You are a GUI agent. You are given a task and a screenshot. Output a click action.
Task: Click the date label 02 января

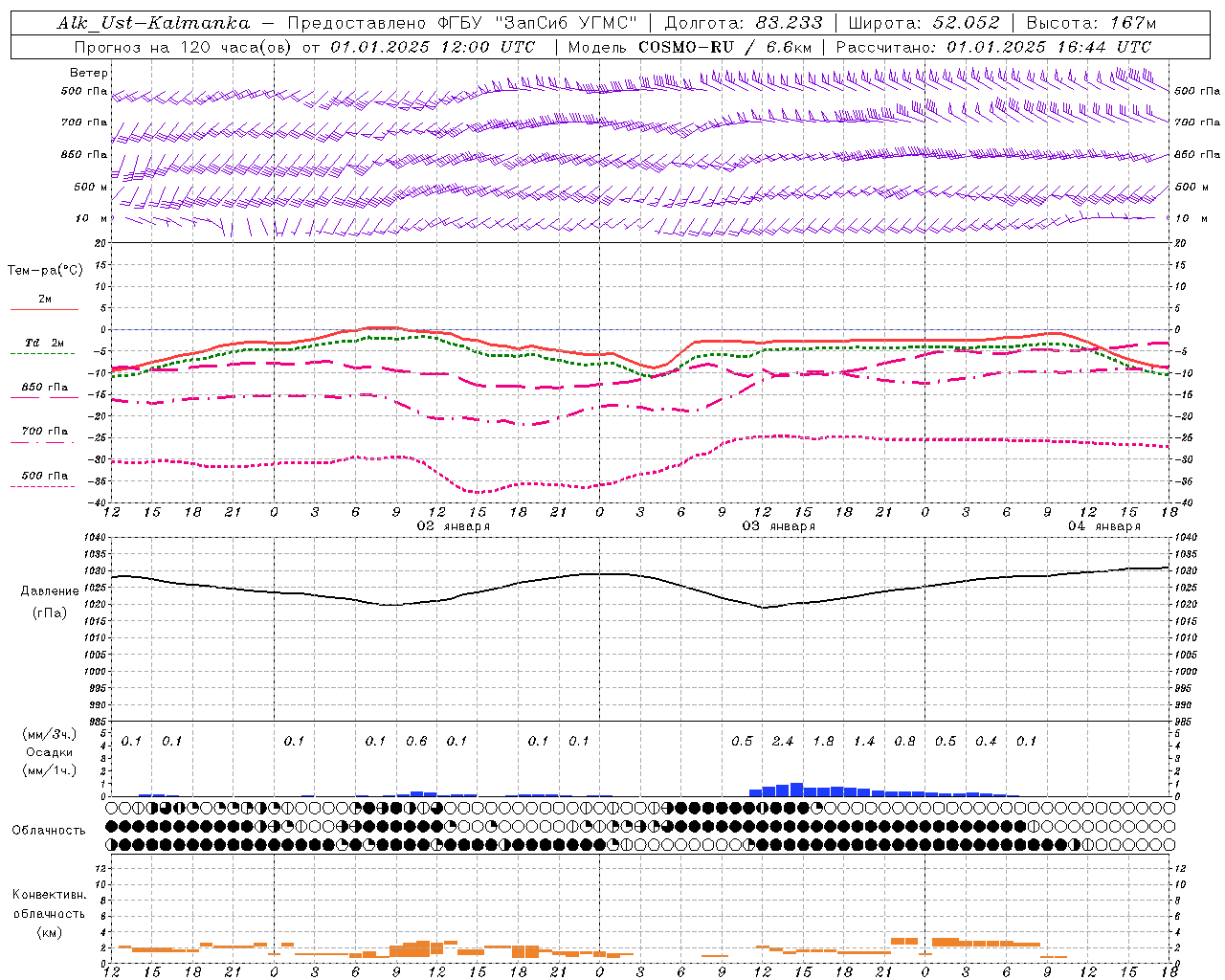454,526
